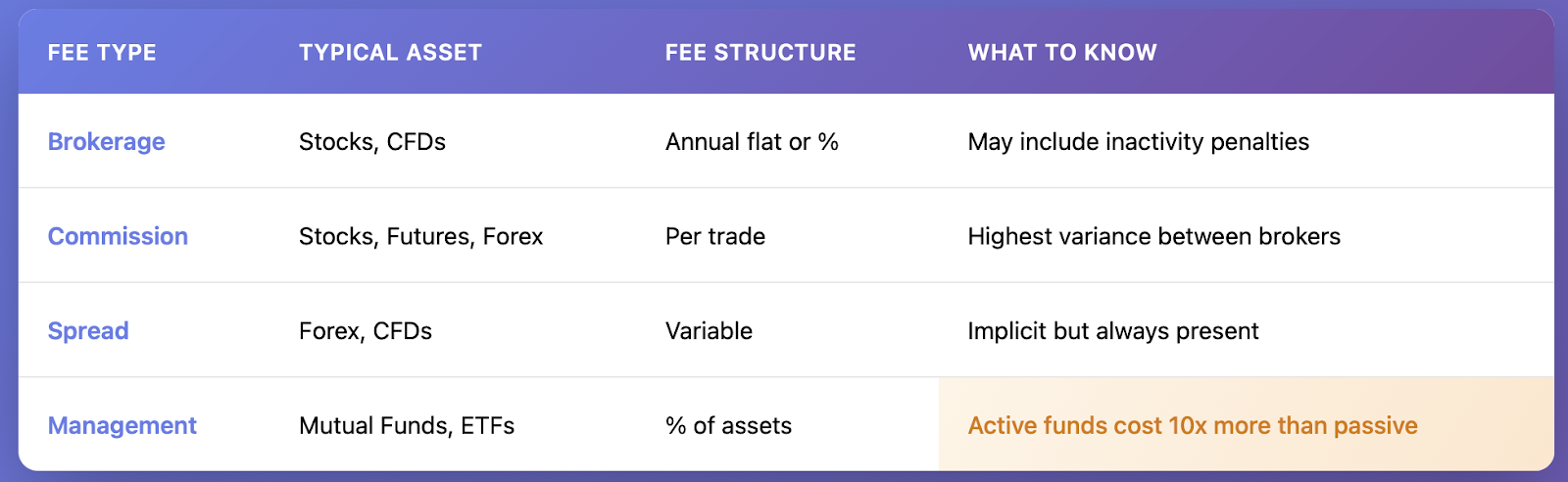
Task: Select 'Highest variance between brokers' text
Action: pyautogui.click(x=1153, y=236)
